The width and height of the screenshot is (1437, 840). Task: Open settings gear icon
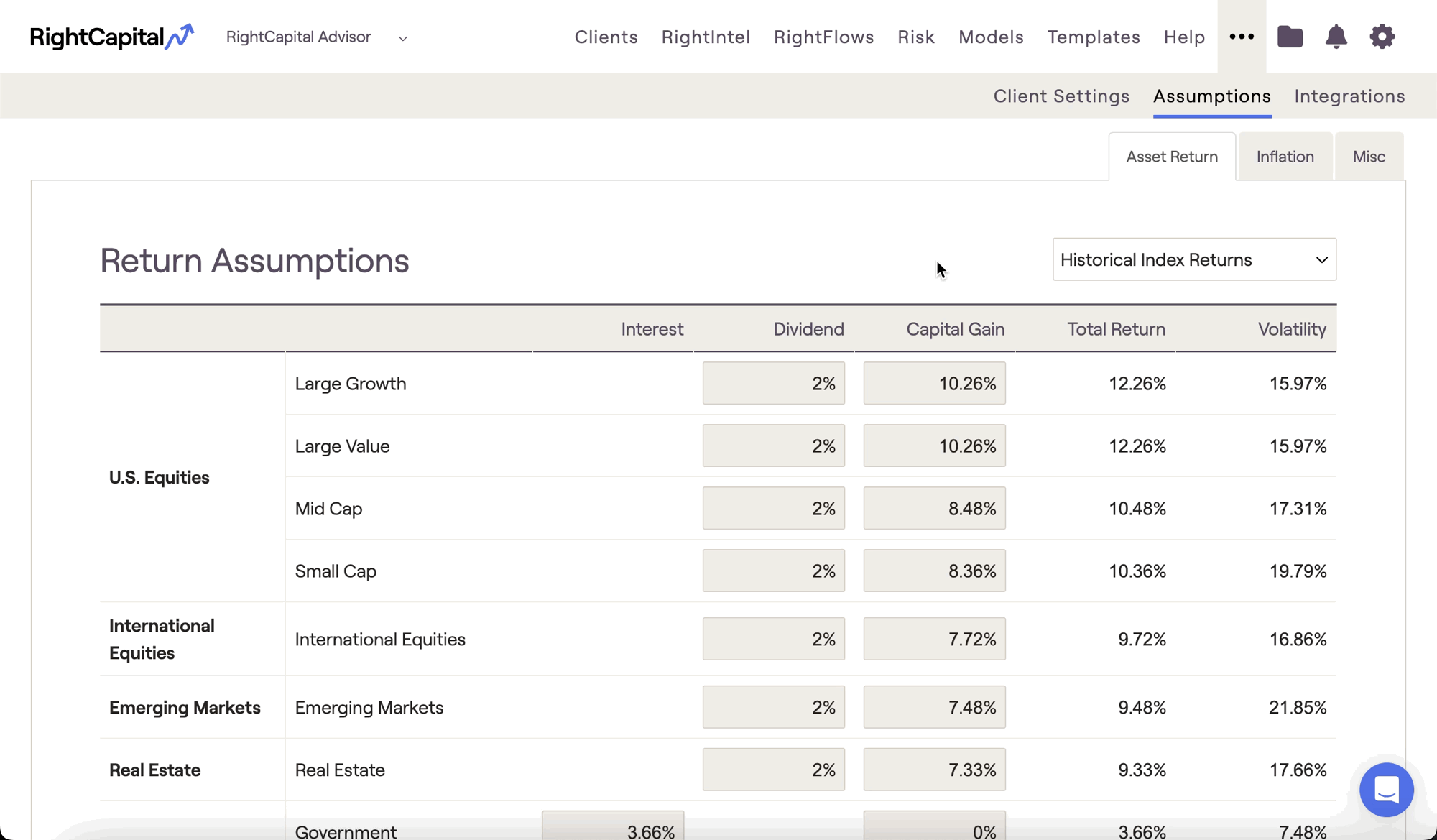1382,37
